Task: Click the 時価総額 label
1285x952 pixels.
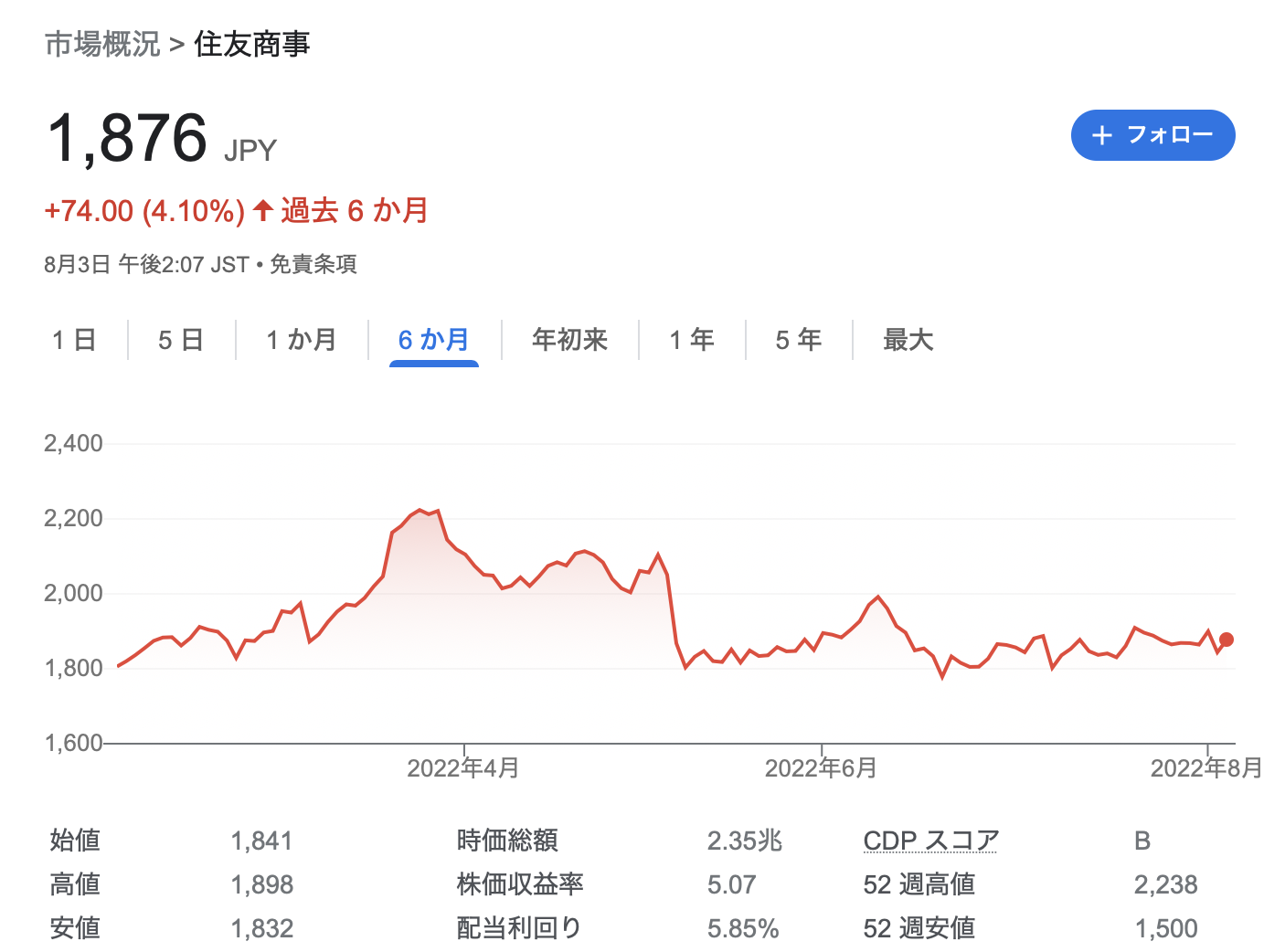Action: pyautogui.click(x=507, y=841)
